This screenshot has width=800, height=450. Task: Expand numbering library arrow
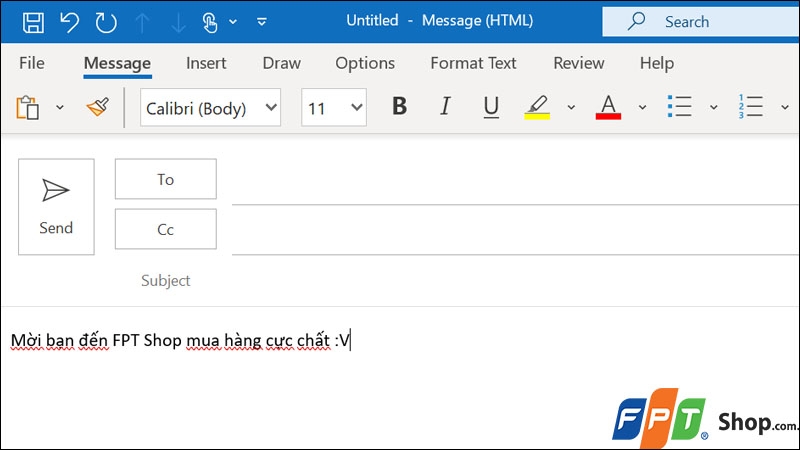[785, 107]
